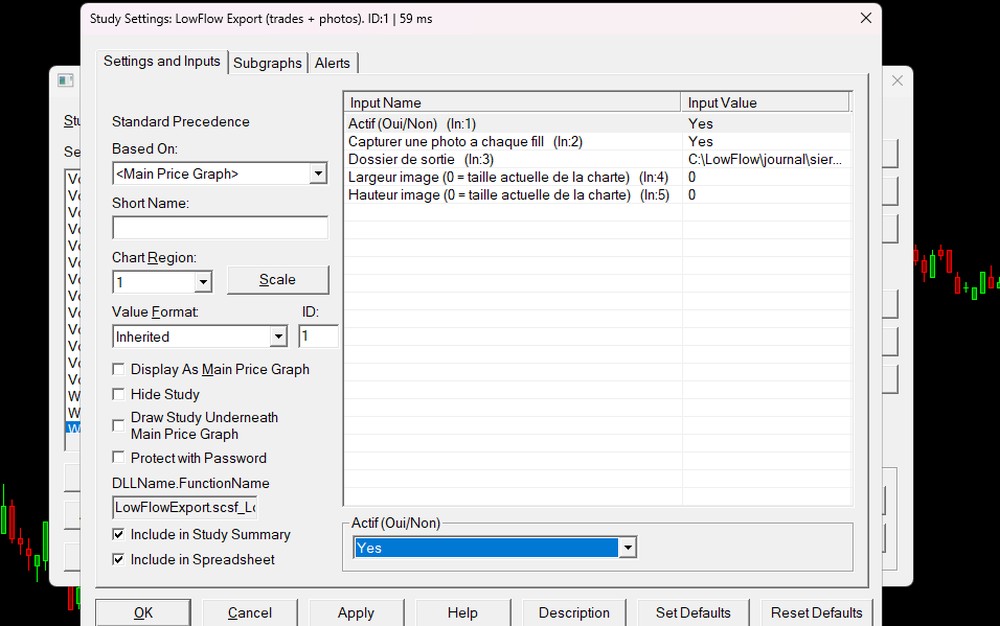Open the Alerts tab
1000x626 pixels.
332,63
